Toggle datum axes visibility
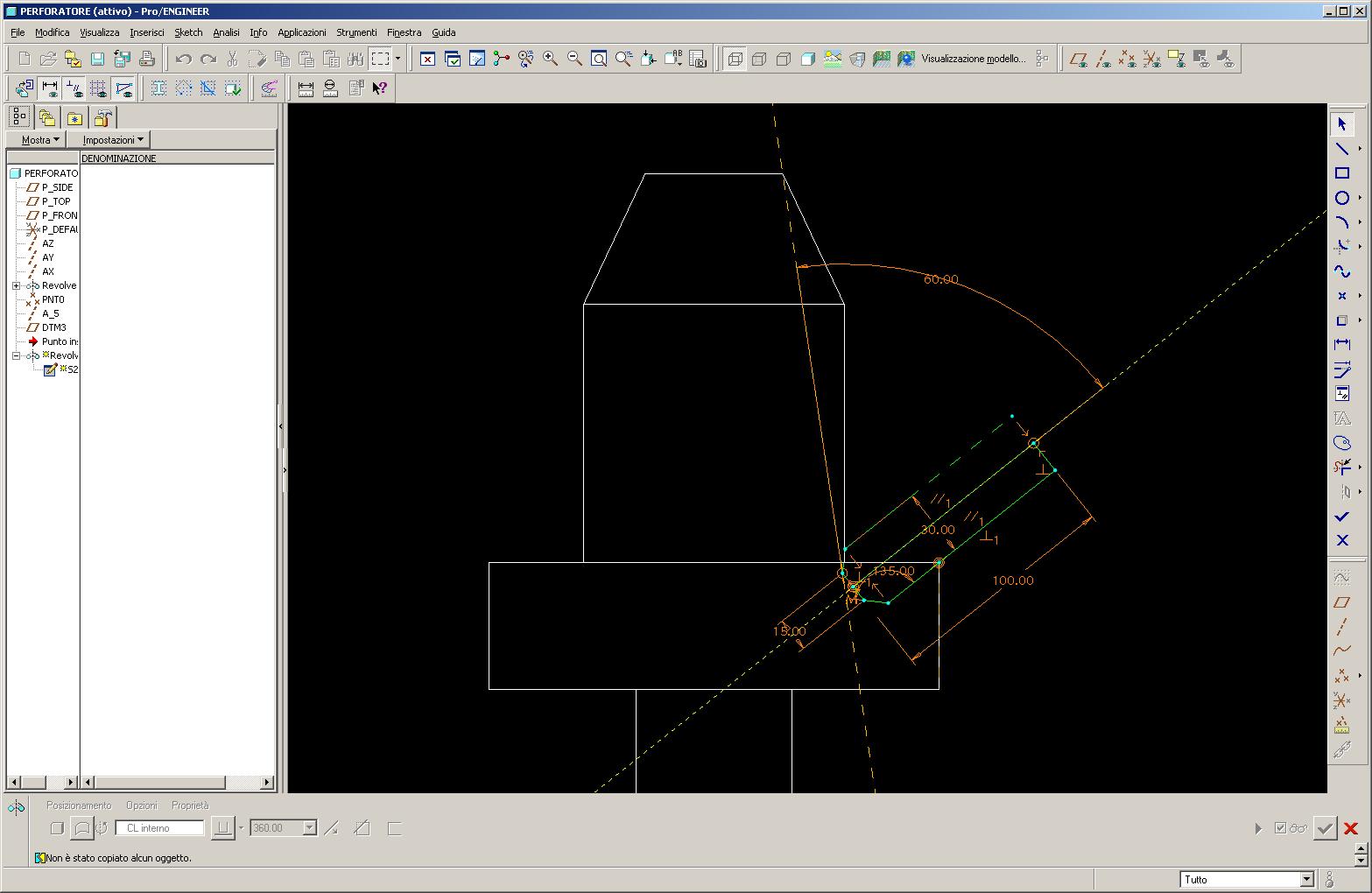The width and height of the screenshot is (1372, 893). tap(1103, 59)
